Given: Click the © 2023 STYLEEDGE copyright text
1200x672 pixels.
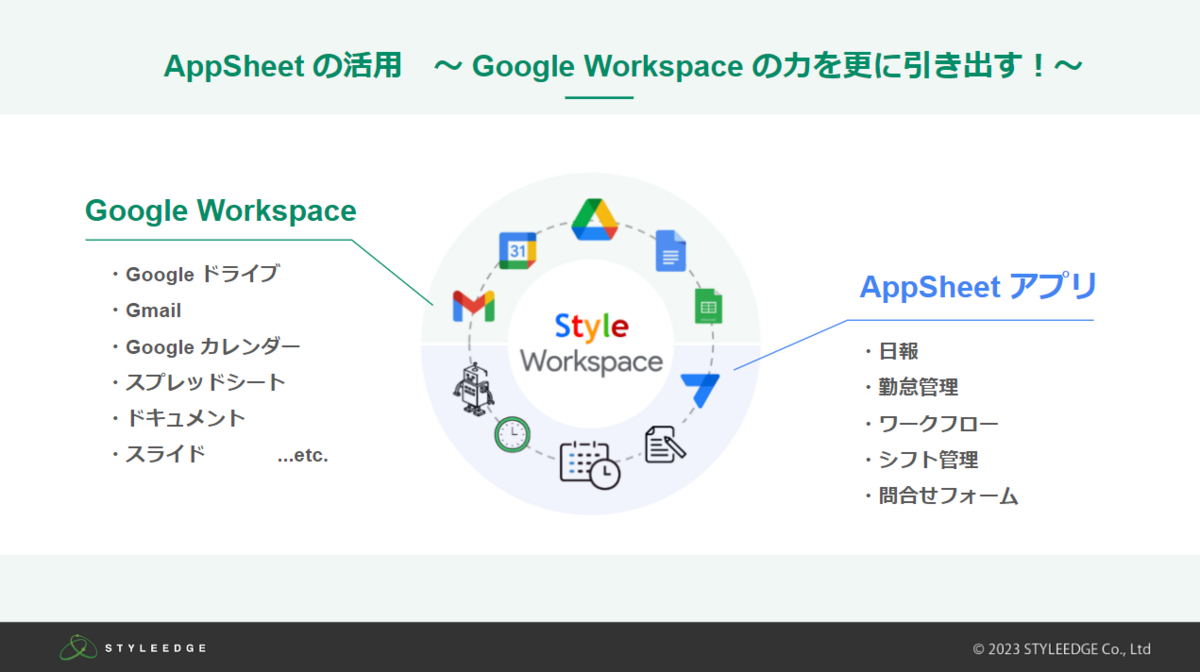Looking at the screenshot, I should 1062,649.
